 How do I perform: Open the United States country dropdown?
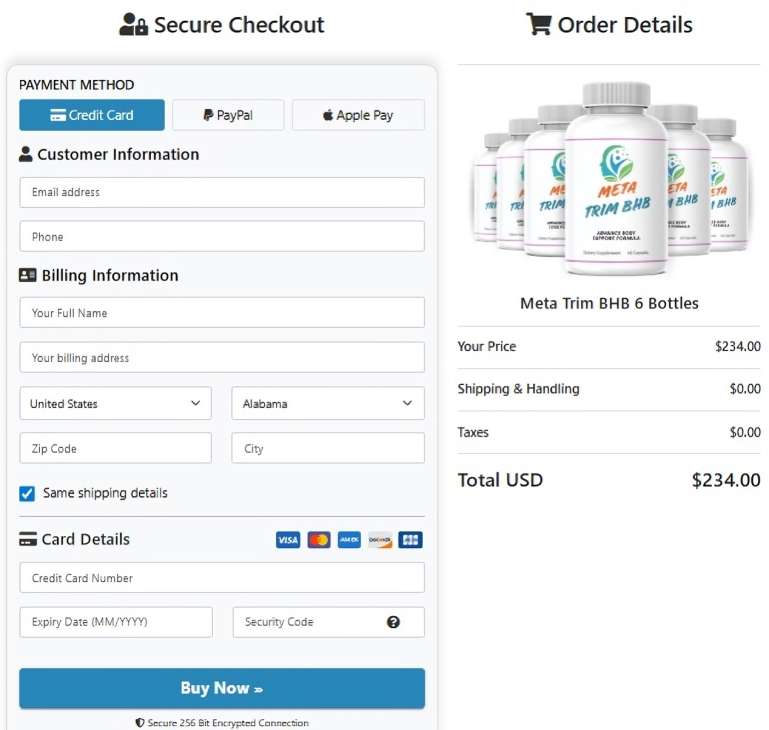[115, 404]
